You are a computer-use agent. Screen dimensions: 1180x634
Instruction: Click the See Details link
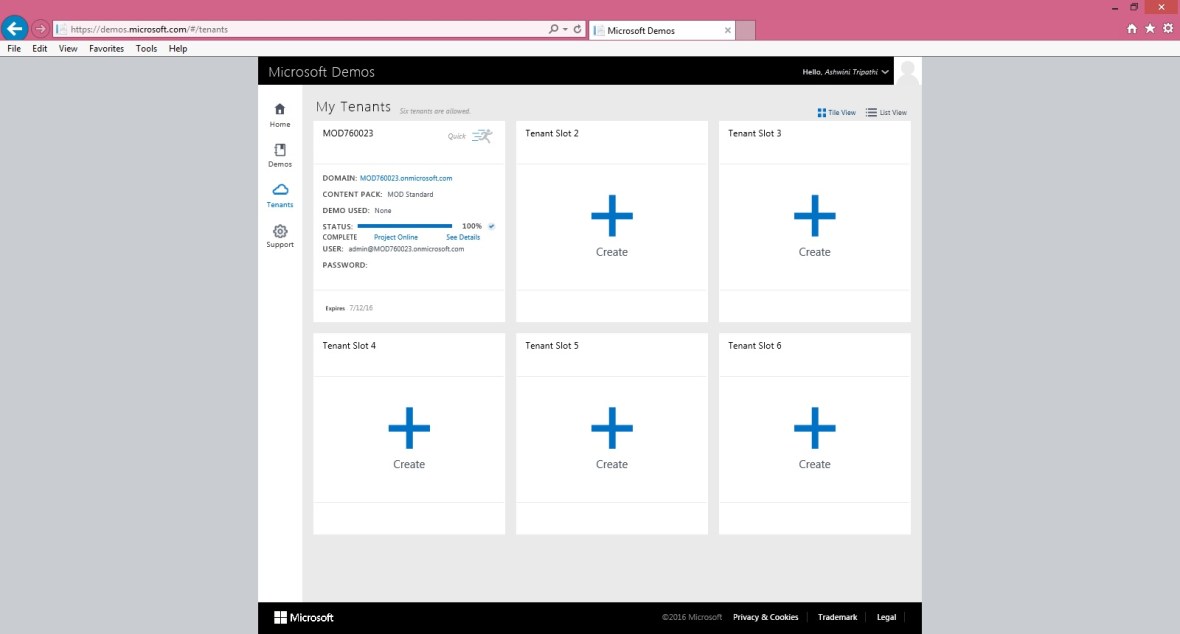[x=463, y=238]
